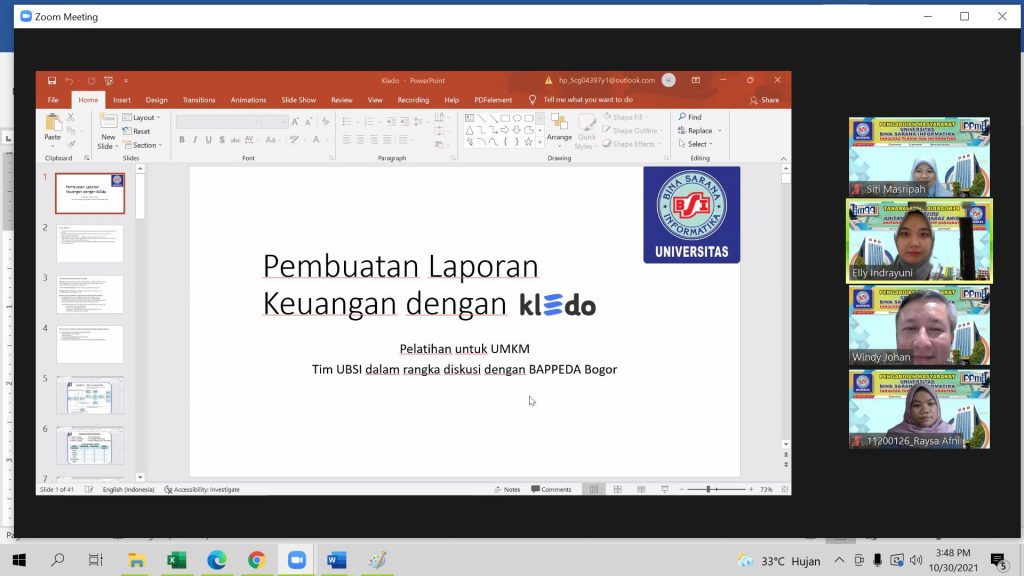Save the PowerPoint presentation from quick access
Screen dimensions: 1024x576
click(x=52, y=80)
